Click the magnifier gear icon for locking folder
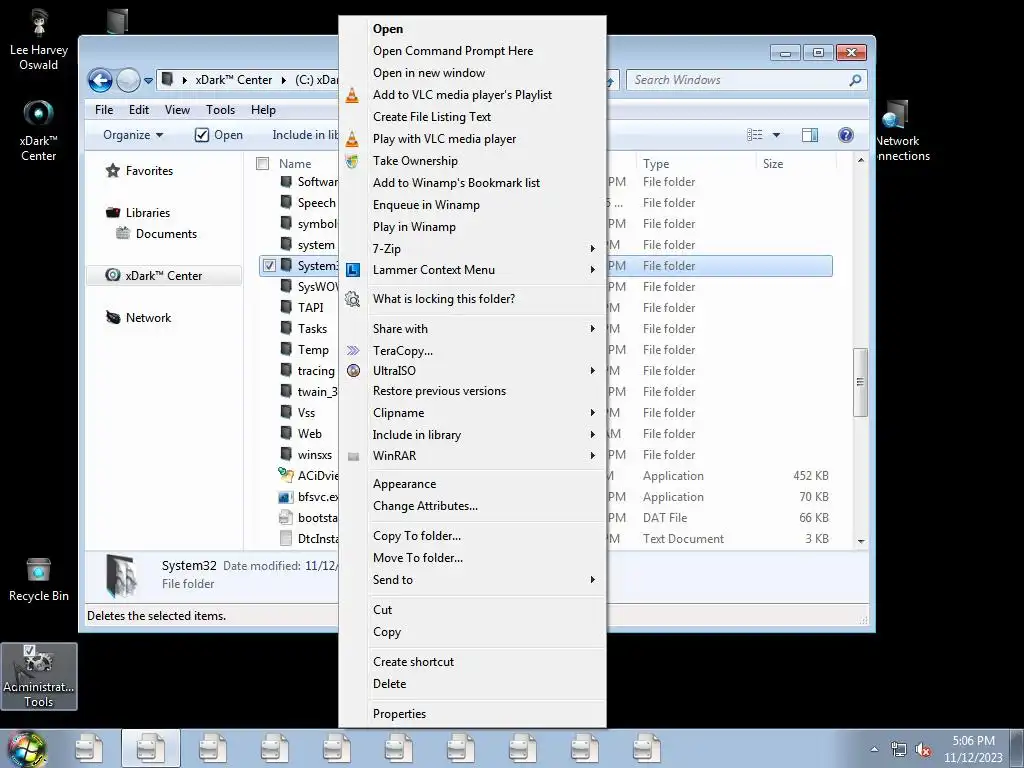This screenshot has width=1024, height=768. (x=353, y=299)
